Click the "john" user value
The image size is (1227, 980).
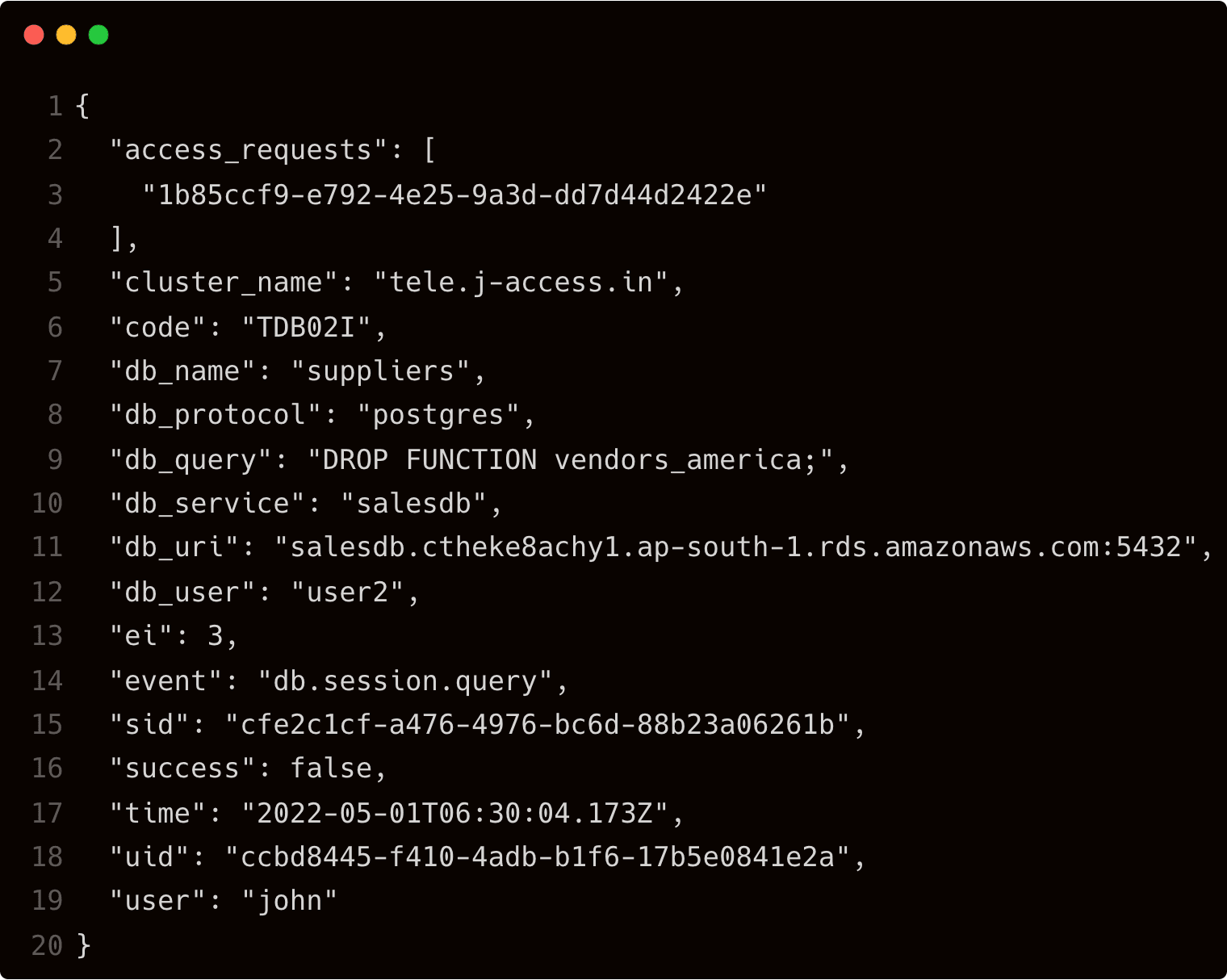pos(289,901)
